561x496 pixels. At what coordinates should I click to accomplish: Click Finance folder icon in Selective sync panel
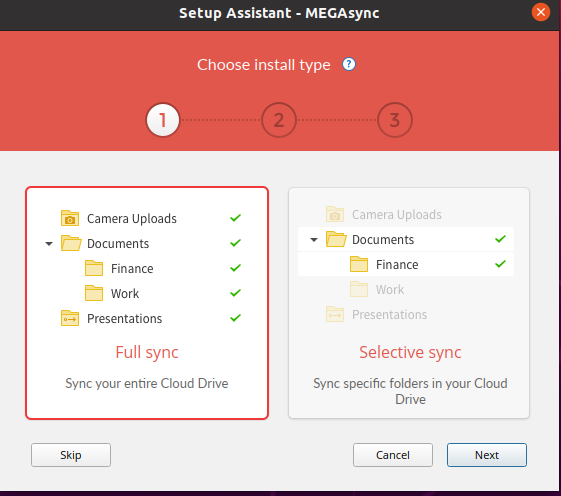[359, 264]
